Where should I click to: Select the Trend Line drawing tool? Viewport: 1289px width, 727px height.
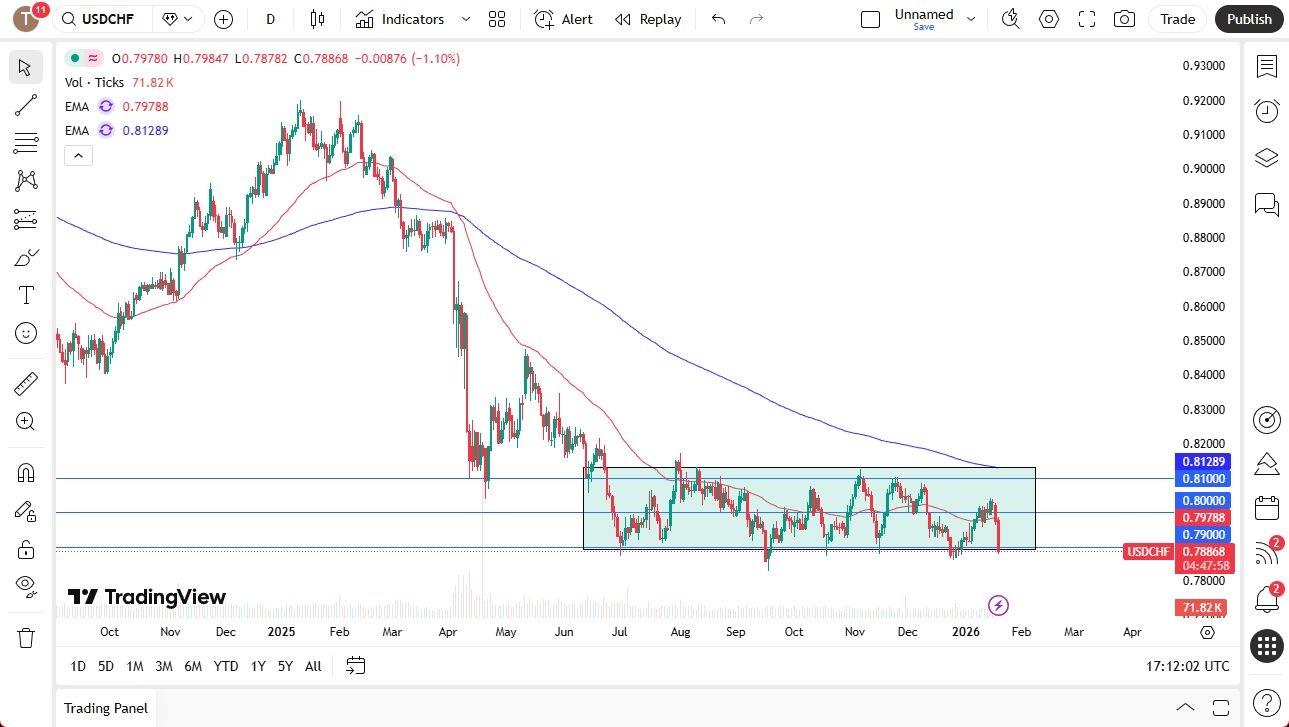[25, 105]
